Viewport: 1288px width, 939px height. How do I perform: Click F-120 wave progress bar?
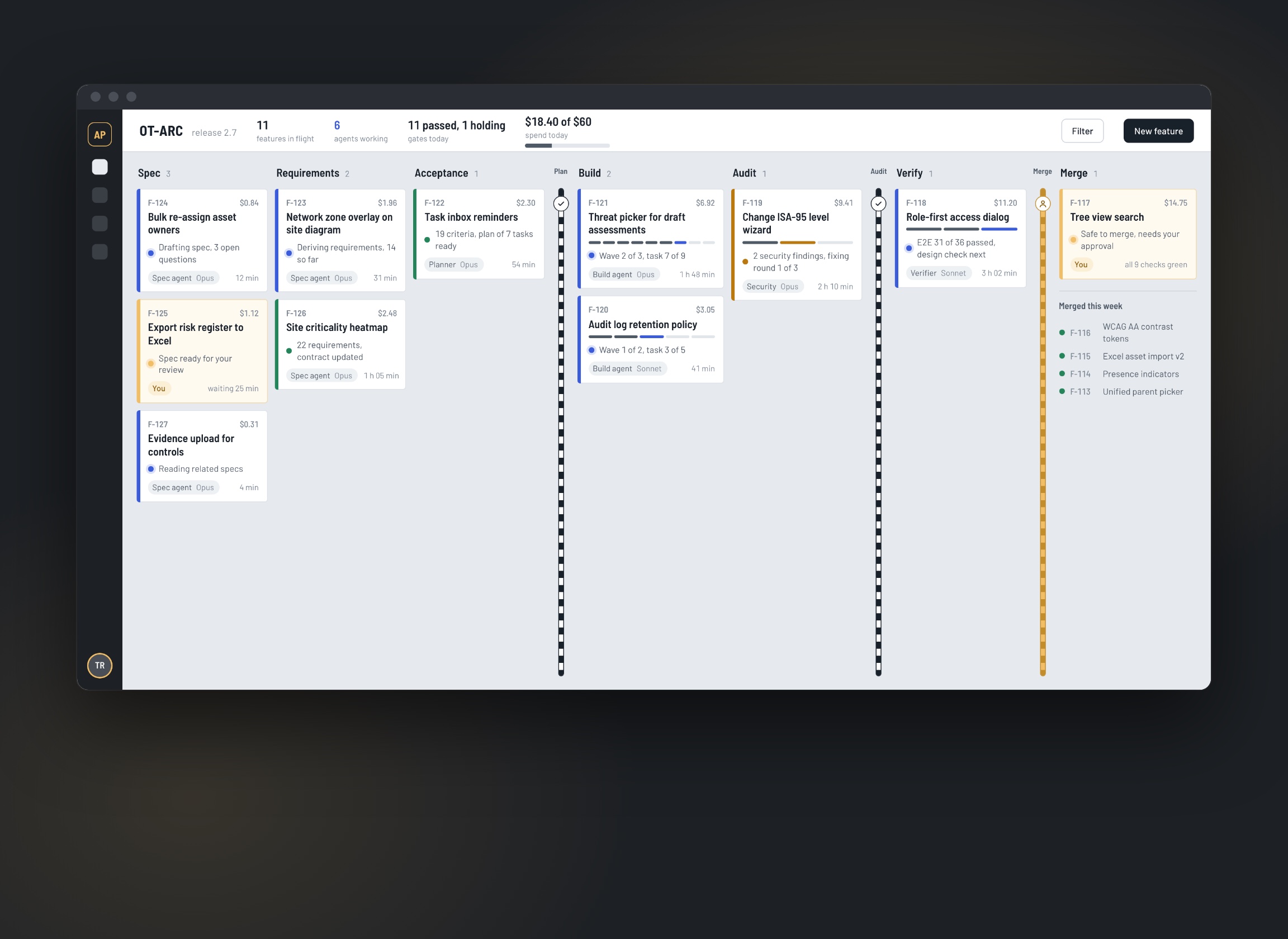(x=651, y=337)
